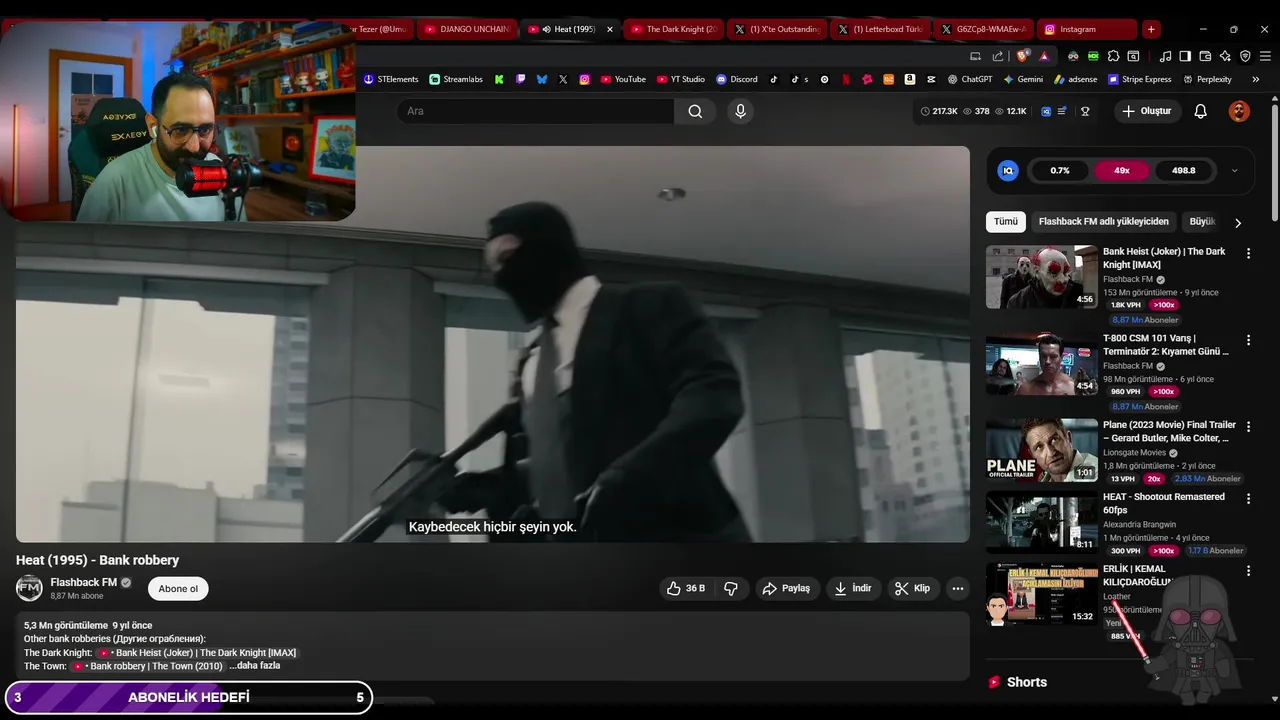Open the ChatGPT bookmark

pos(969,79)
